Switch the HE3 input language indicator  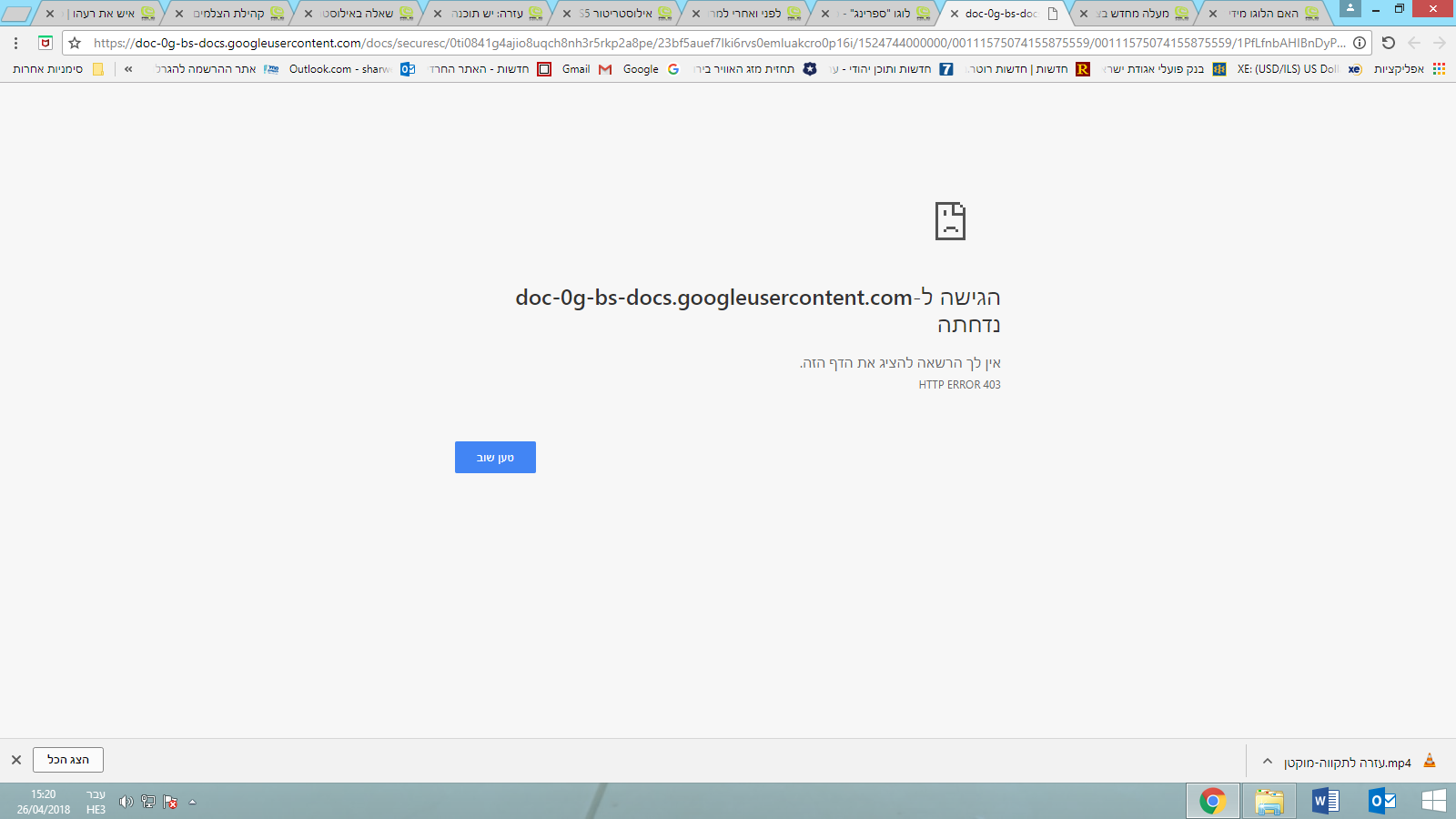(96, 802)
